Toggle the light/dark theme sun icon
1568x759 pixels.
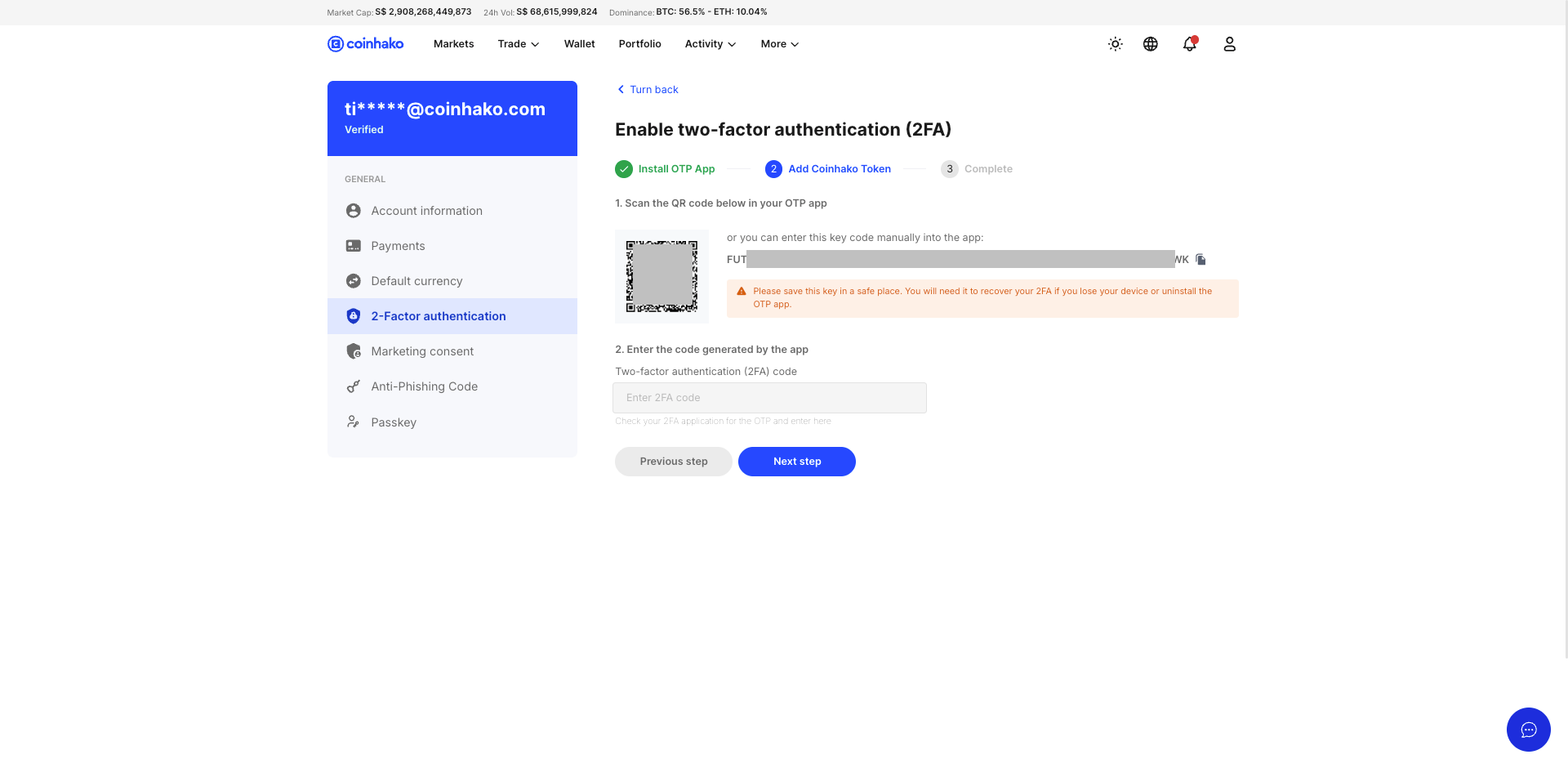point(1116,44)
